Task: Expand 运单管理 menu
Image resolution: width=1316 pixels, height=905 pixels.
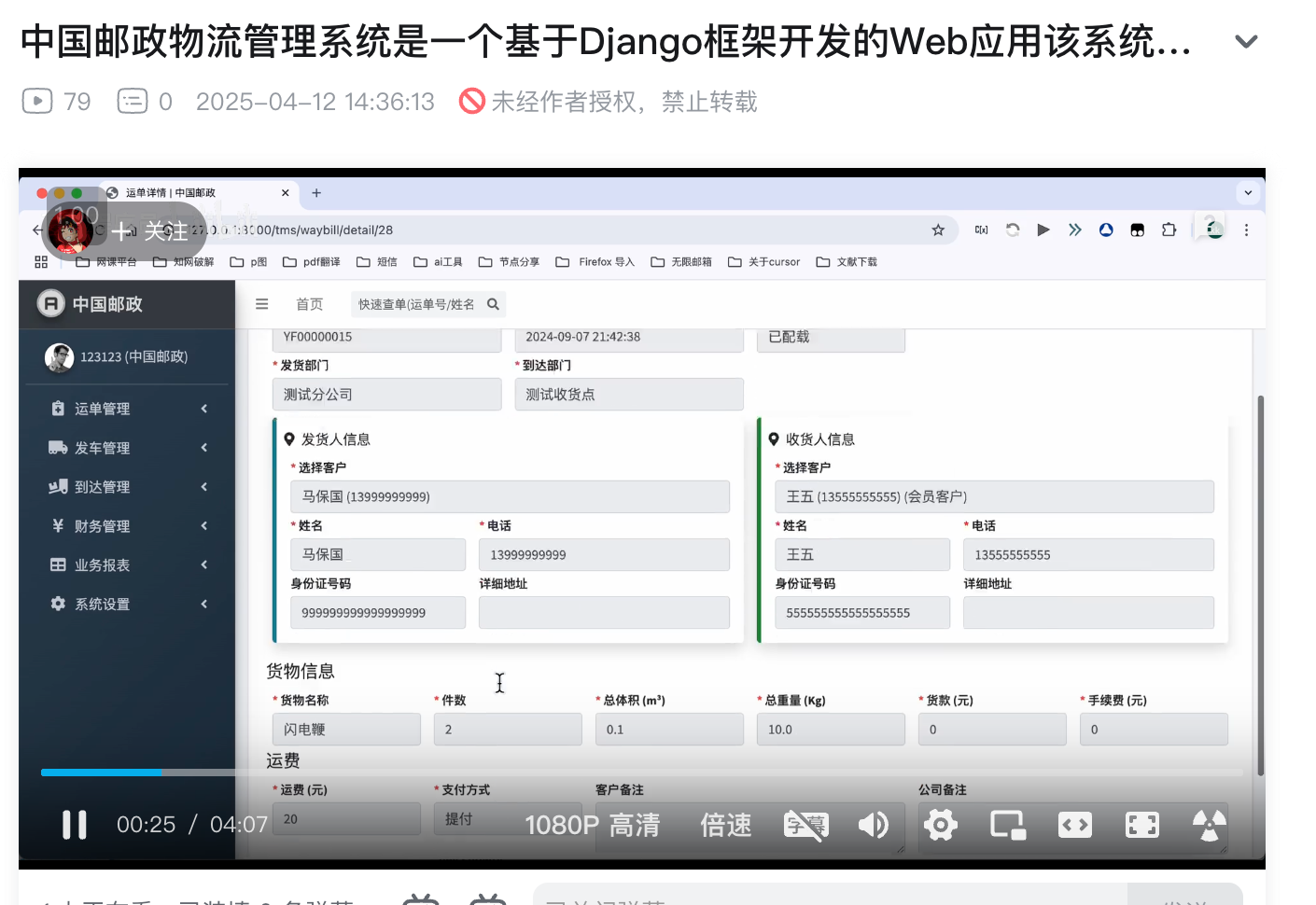Action: [x=127, y=409]
